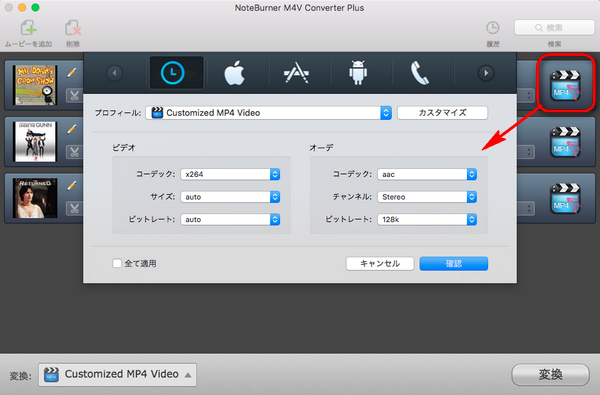Click the Convert (変換) button at bottom right
This screenshot has width=600, height=395.
pos(550,375)
